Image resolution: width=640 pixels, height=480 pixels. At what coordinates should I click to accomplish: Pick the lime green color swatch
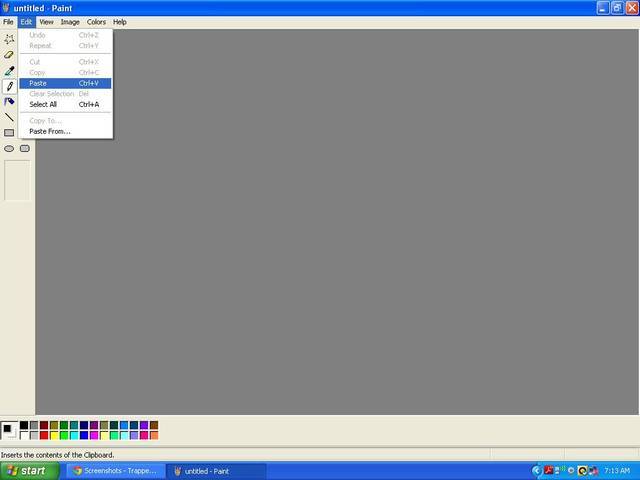64,436
